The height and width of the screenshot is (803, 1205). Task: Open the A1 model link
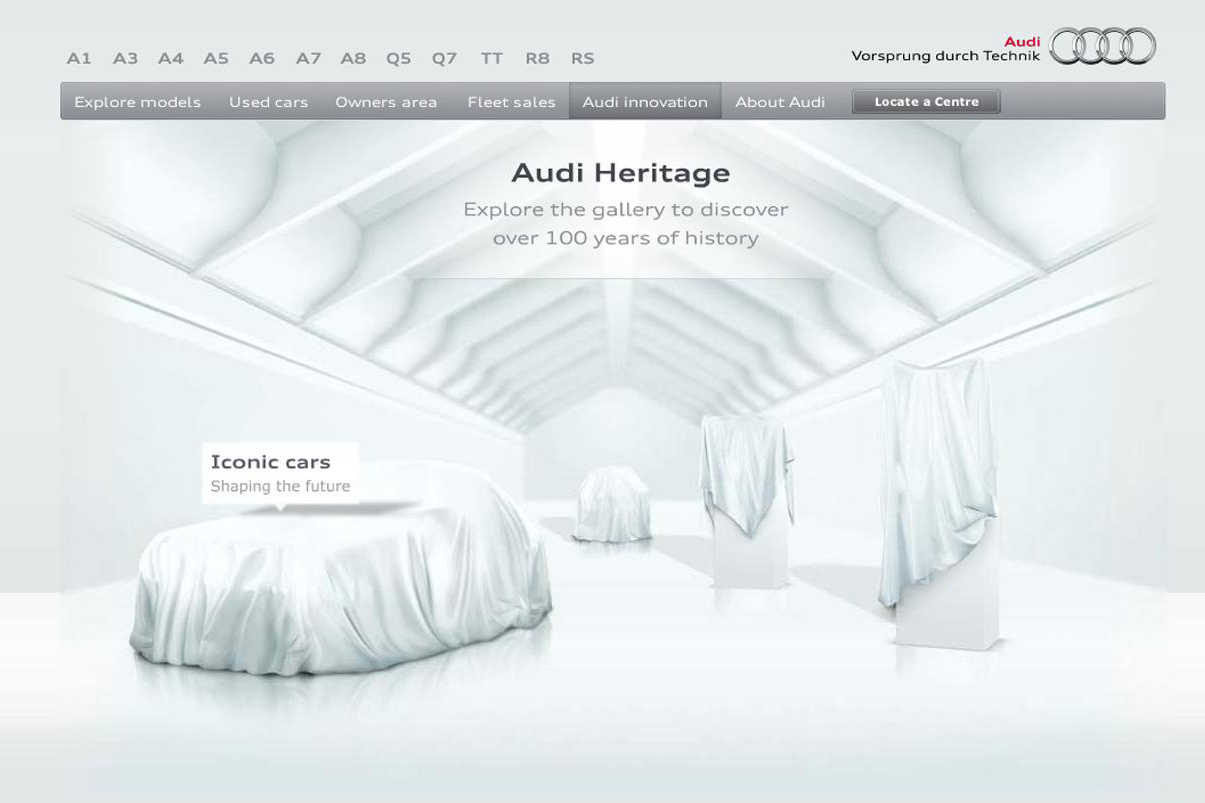tap(79, 58)
